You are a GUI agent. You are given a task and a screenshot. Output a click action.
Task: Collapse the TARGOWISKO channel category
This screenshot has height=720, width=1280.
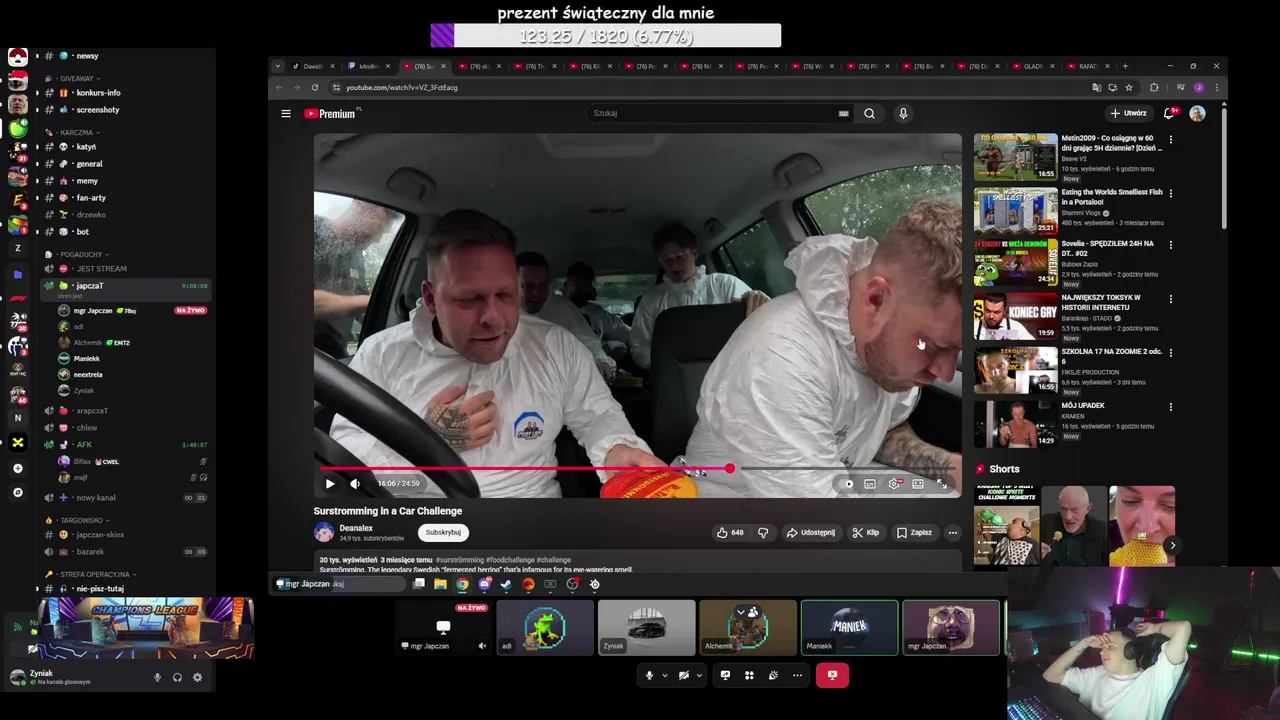[x=82, y=520]
